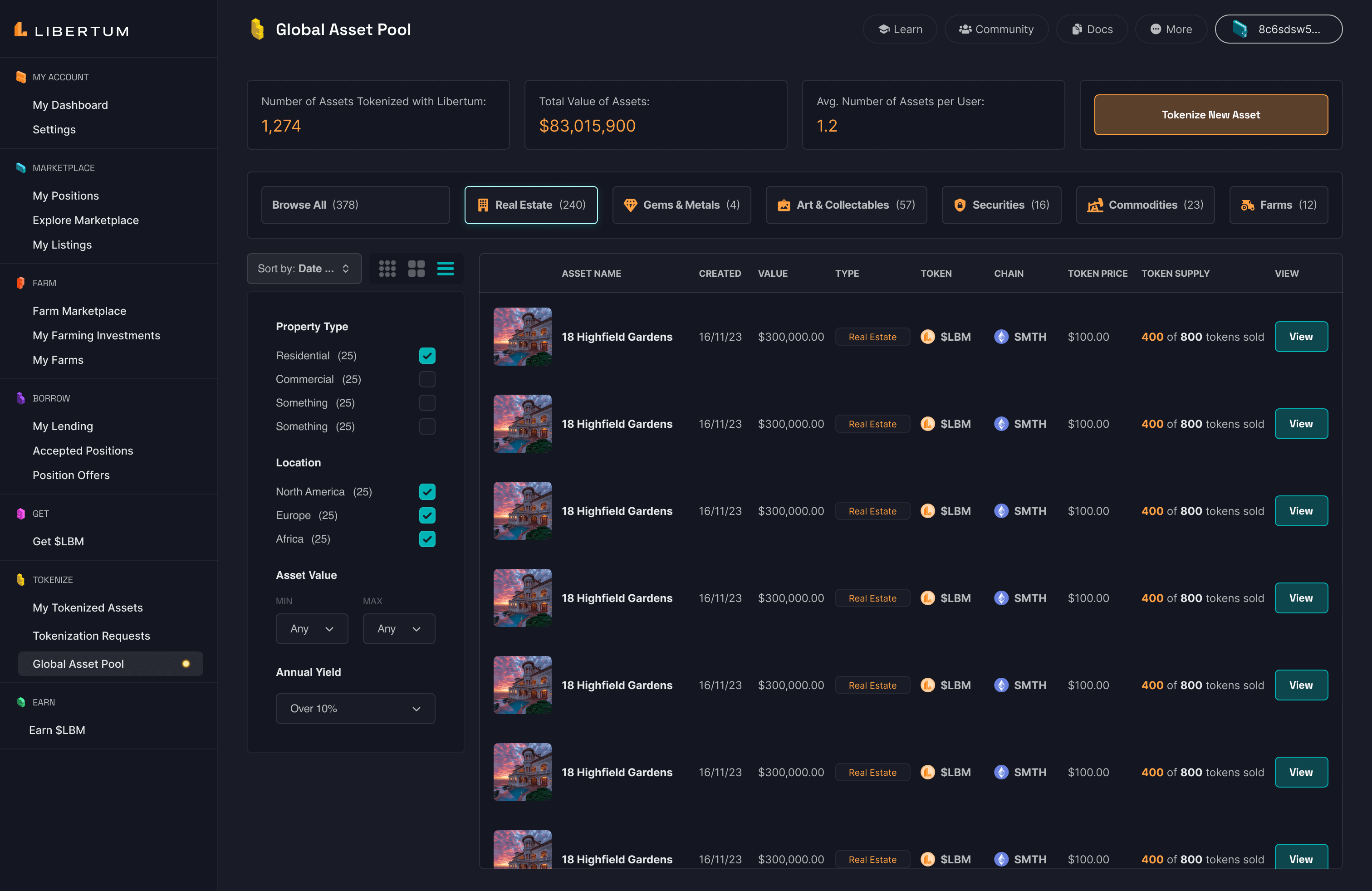Click View button on the first asset row
Viewport: 1372px width, 891px height.
[1301, 337]
